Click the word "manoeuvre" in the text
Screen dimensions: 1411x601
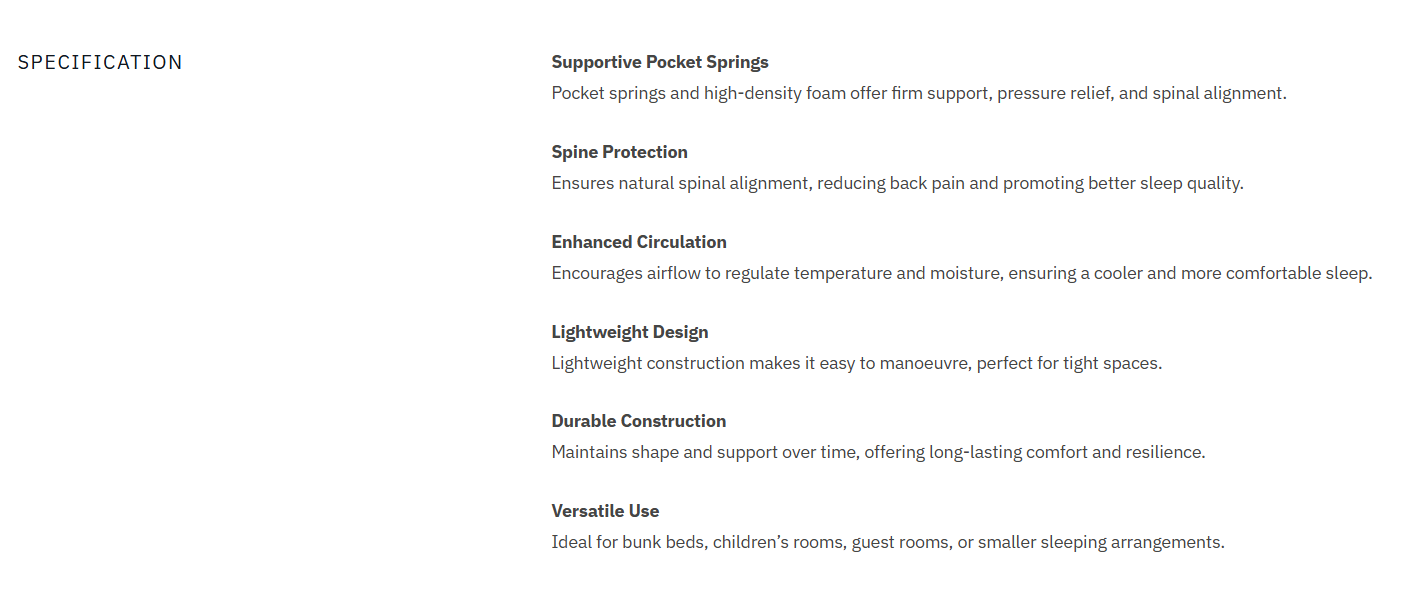pos(924,363)
